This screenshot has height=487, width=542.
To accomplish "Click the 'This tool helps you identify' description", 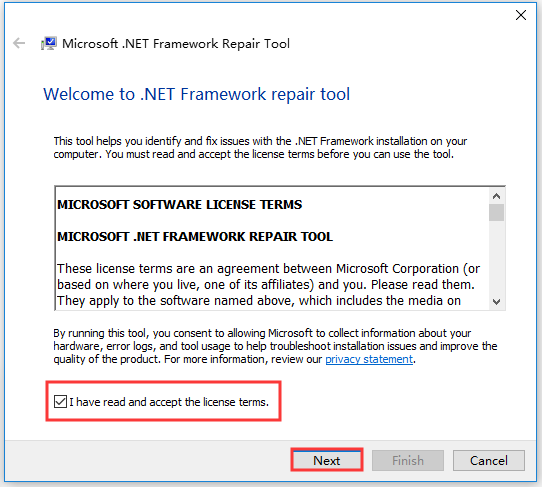I will pyautogui.click(x=260, y=148).
